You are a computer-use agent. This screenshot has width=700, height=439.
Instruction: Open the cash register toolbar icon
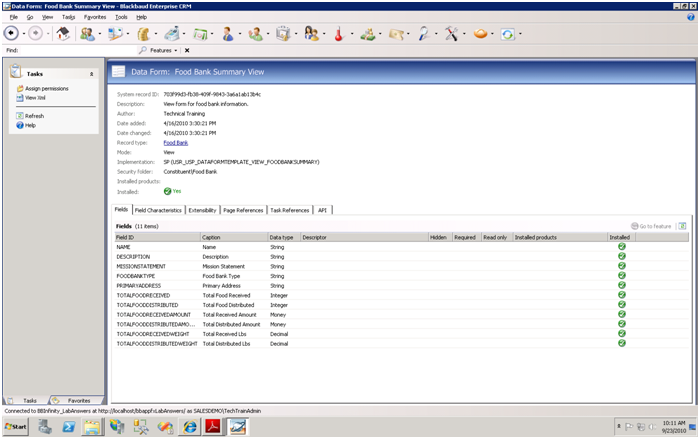click(171, 33)
